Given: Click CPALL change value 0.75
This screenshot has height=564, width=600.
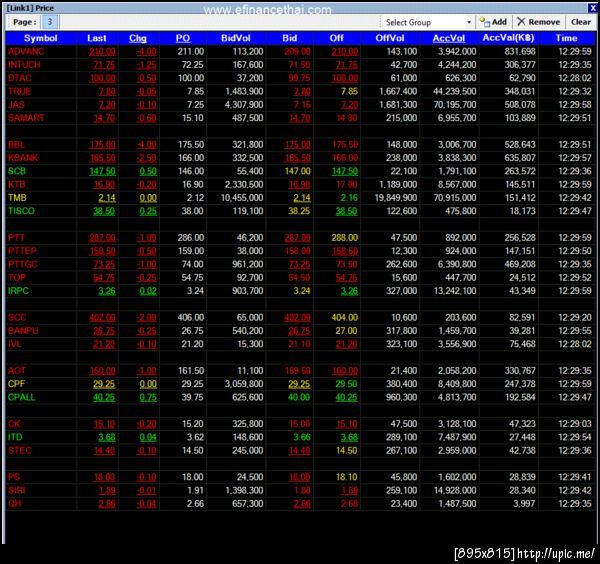Looking at the screenshot, I should [x=148, y=397].
